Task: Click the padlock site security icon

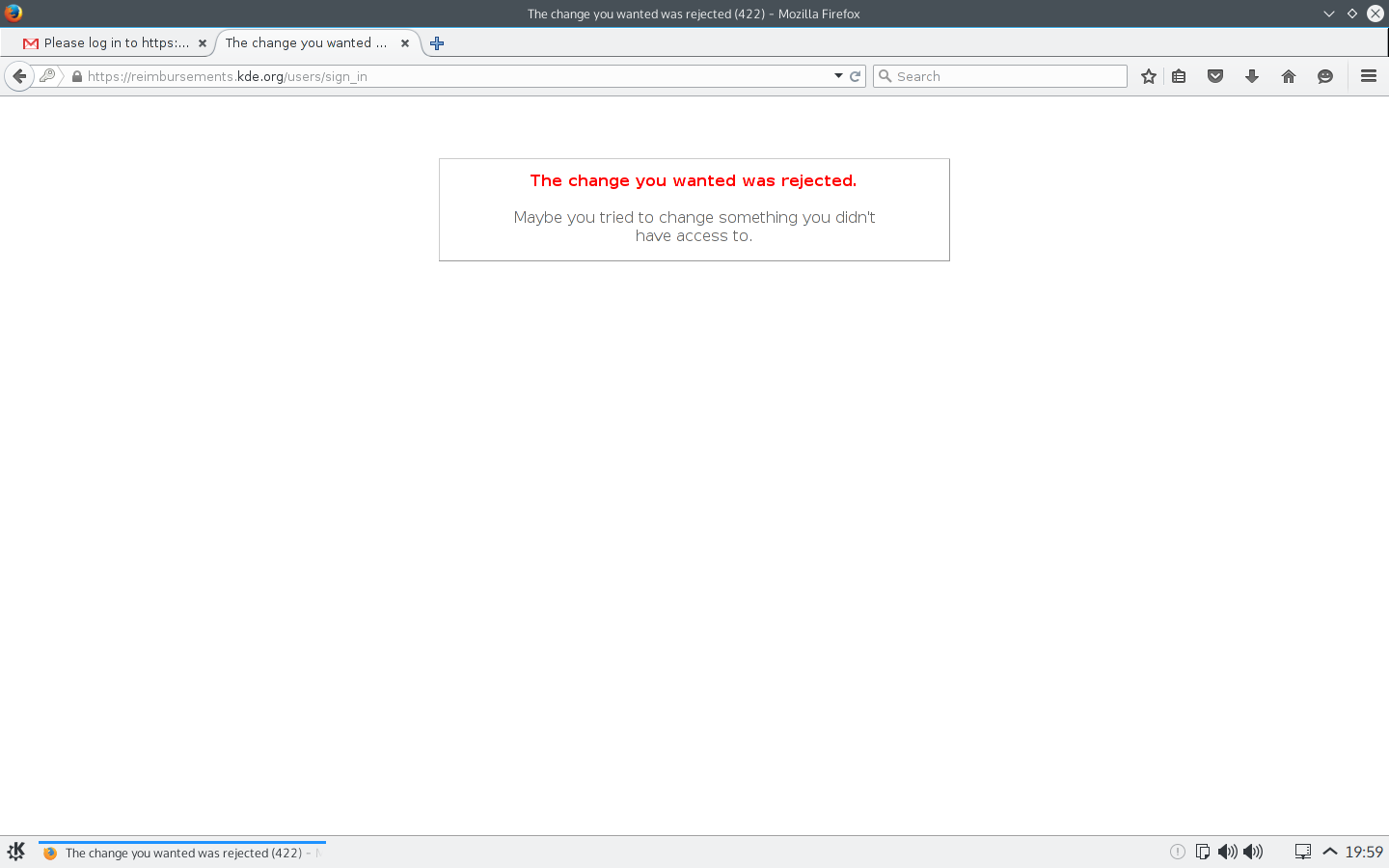Action: (77, 76)
